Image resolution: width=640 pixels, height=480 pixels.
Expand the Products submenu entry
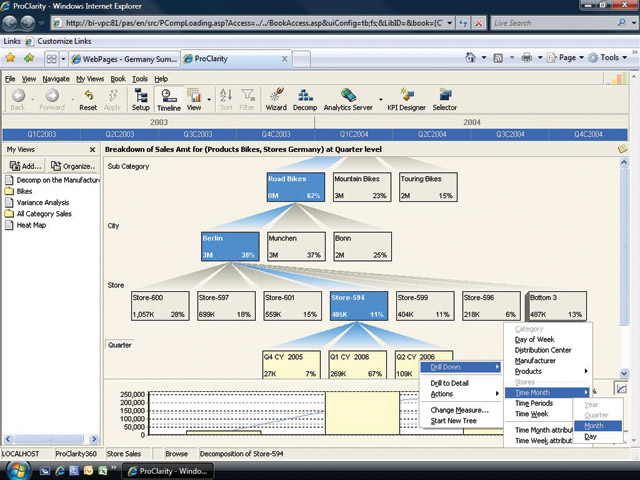coord(528,371)
